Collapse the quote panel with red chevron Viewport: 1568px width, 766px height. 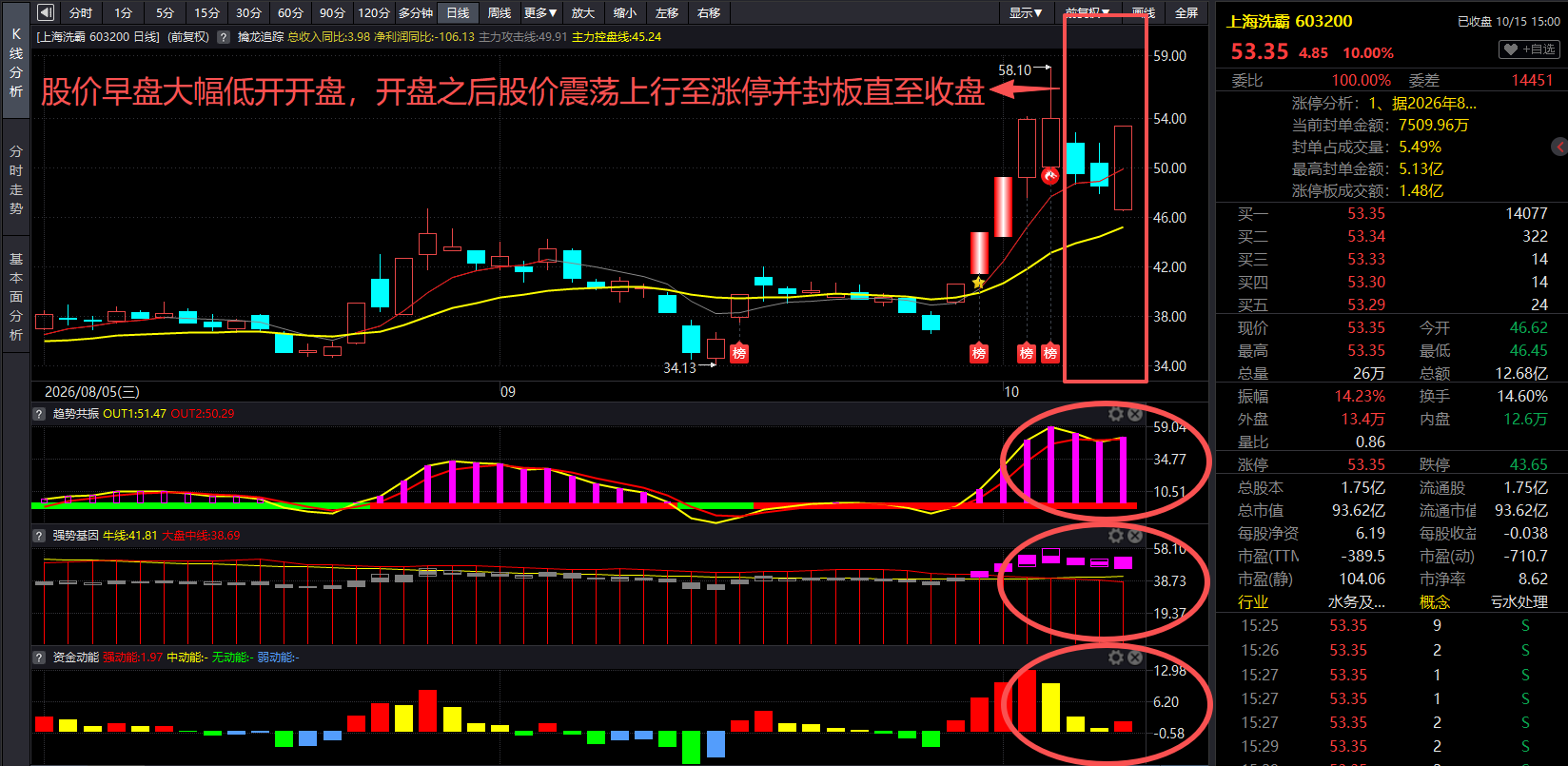pyautogui.click(x=1559, y=147)
